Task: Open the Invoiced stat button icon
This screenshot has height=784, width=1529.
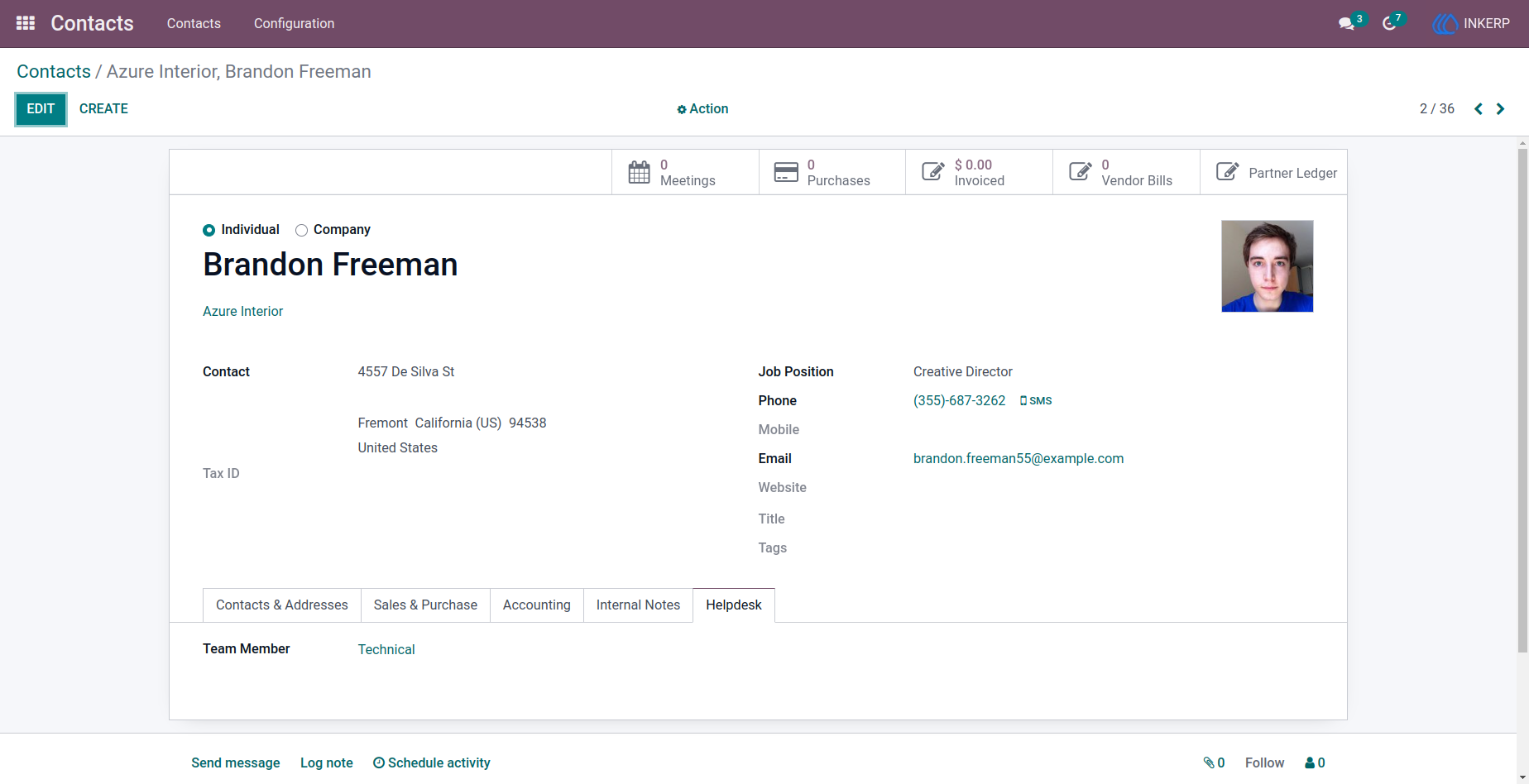Action: [x=933, y=172]
